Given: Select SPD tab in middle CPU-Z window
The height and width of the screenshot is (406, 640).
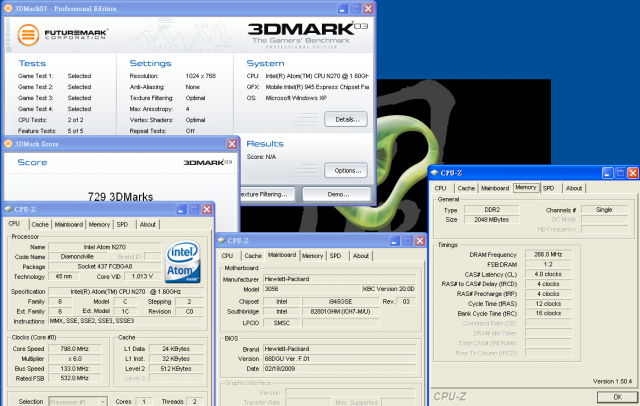Looking at the screenshot, I should coord(336,256).
